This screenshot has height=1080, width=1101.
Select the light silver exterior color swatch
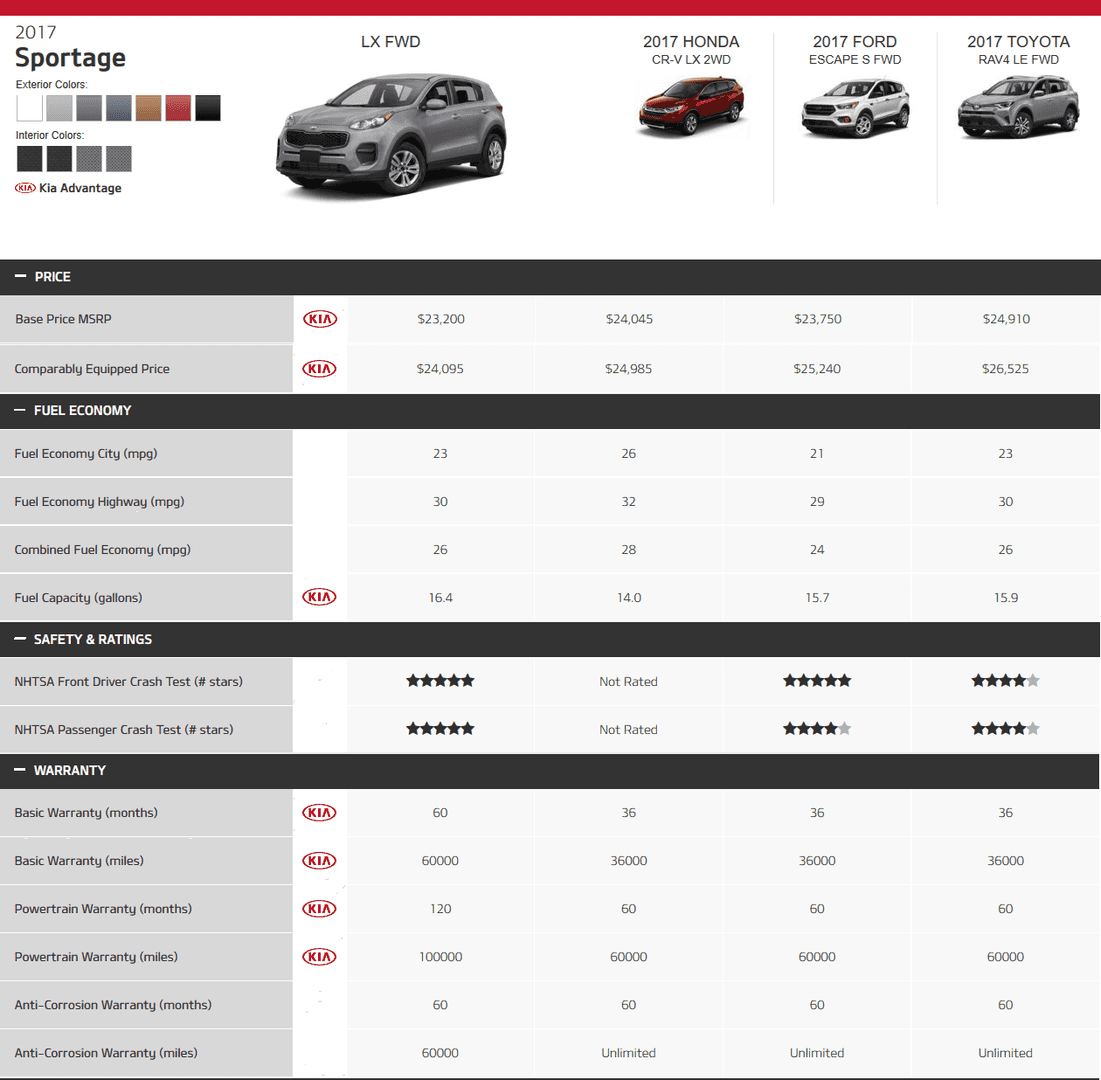pos(59,108)
